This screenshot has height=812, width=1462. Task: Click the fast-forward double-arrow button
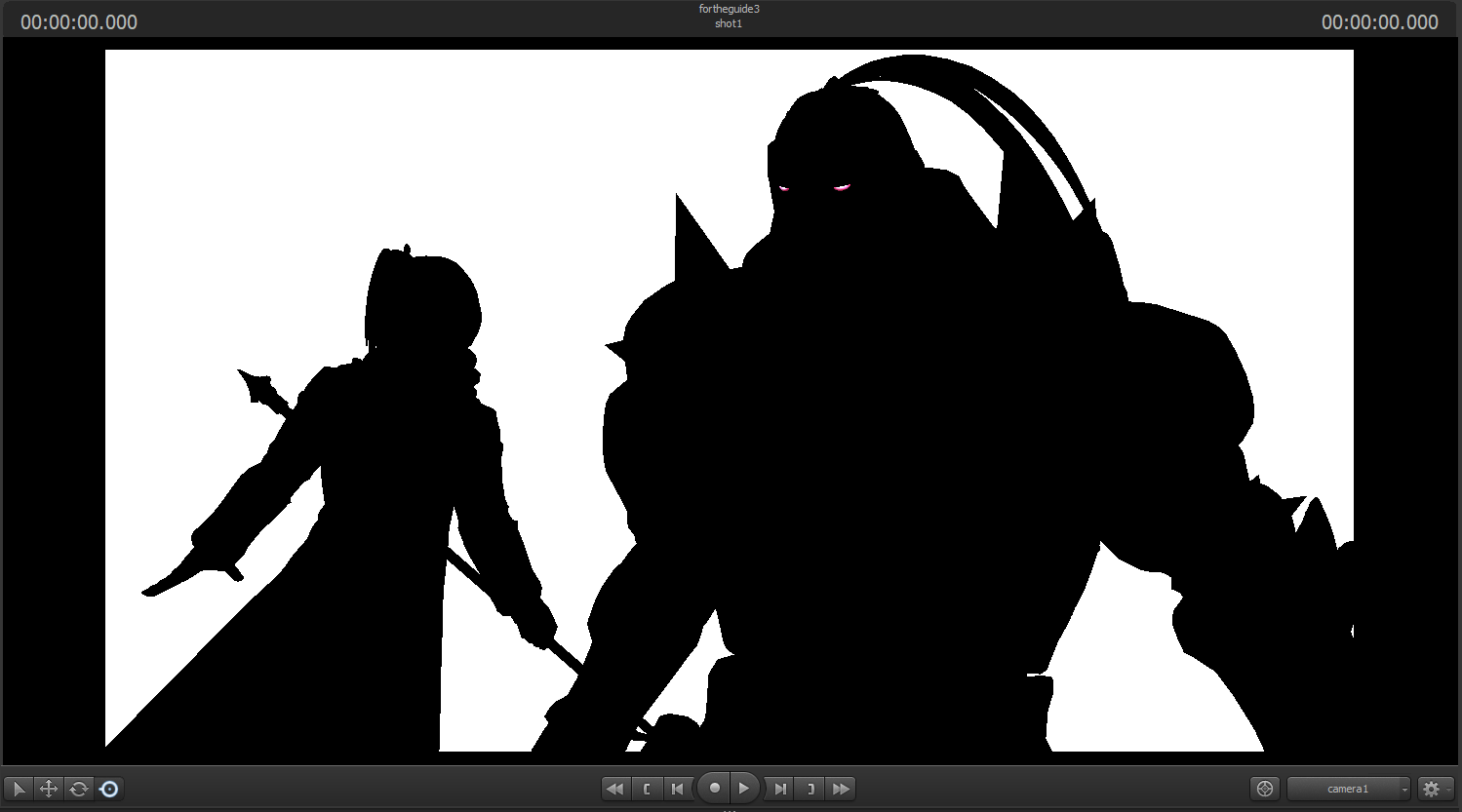841,789
